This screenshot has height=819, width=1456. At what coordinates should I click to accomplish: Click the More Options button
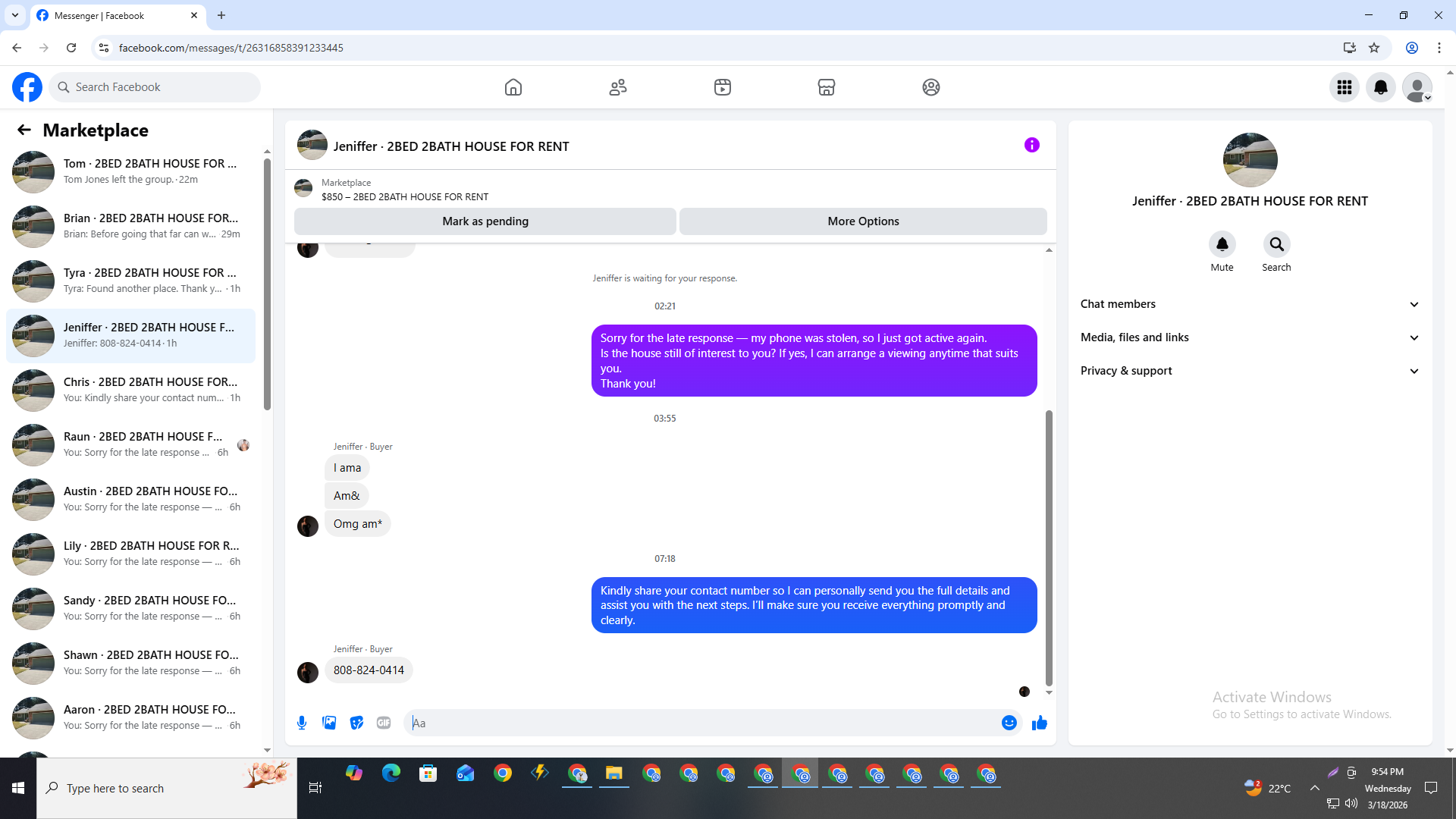(863, 221)
